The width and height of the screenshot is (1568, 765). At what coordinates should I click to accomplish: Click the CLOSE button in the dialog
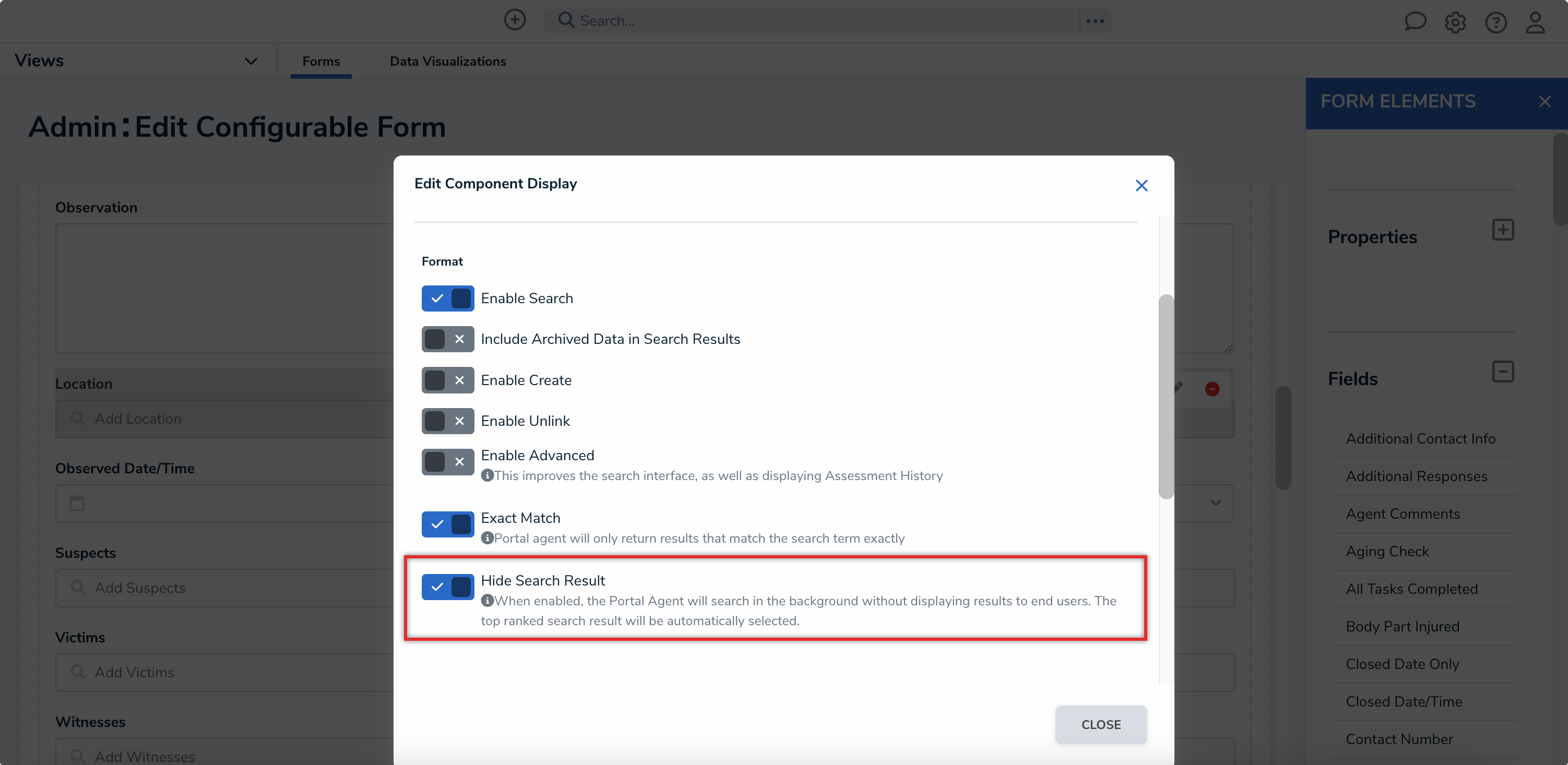(x=1100, y=724)
